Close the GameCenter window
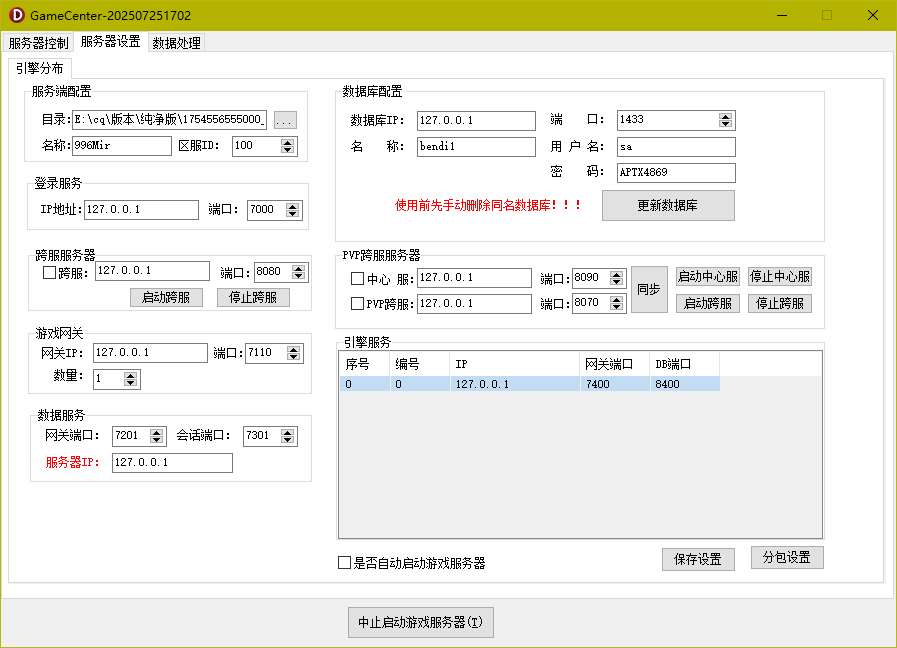Viewport: 897px width, 648px height. point(872,15)
